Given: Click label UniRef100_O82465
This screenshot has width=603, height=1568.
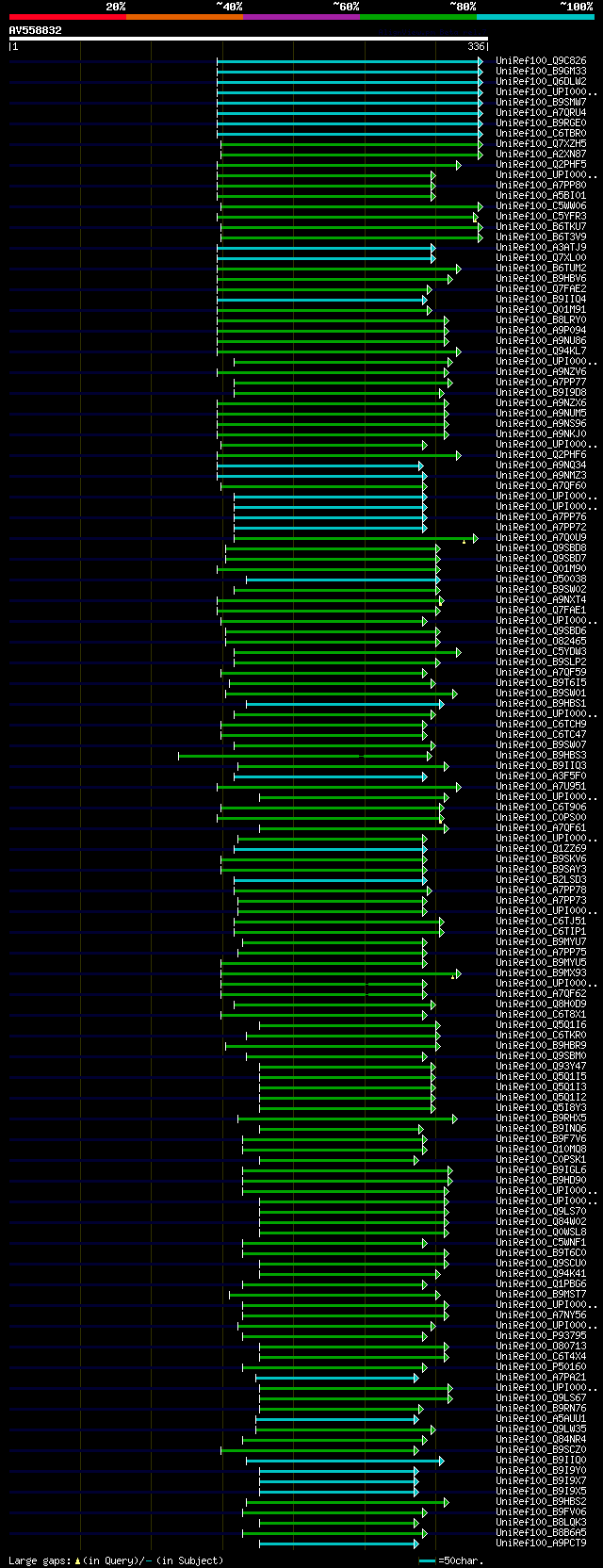Looking at the screenshot, I should [x=541, y=642].
